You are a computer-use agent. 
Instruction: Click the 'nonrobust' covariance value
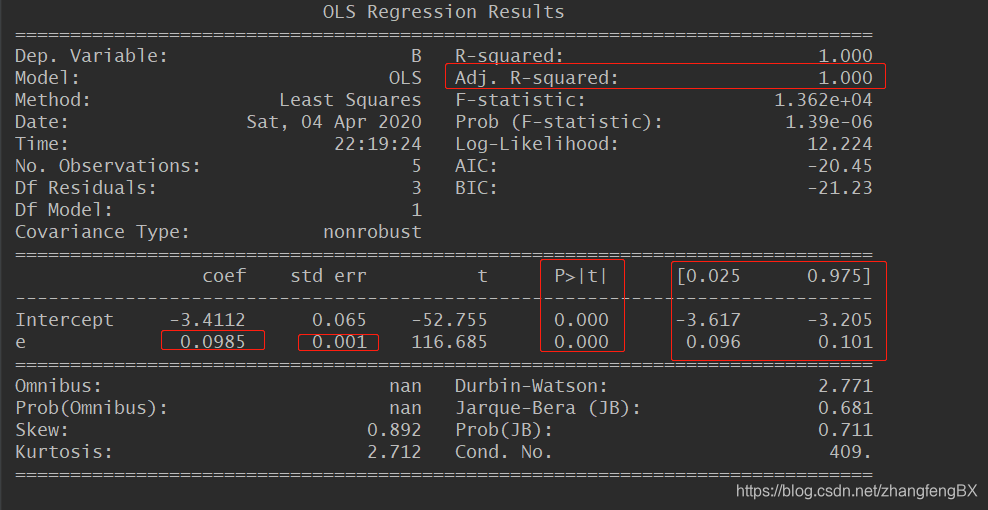[372, 232]
